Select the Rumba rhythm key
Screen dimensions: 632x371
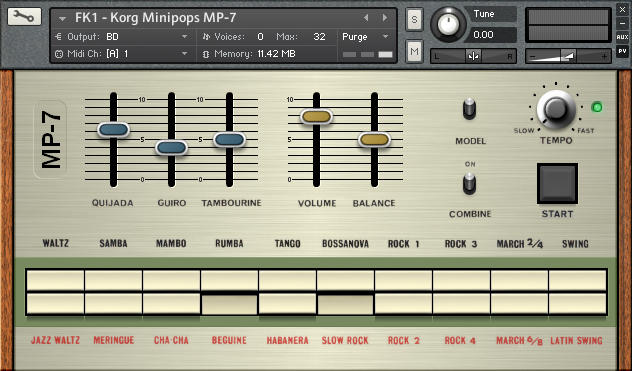229,280
